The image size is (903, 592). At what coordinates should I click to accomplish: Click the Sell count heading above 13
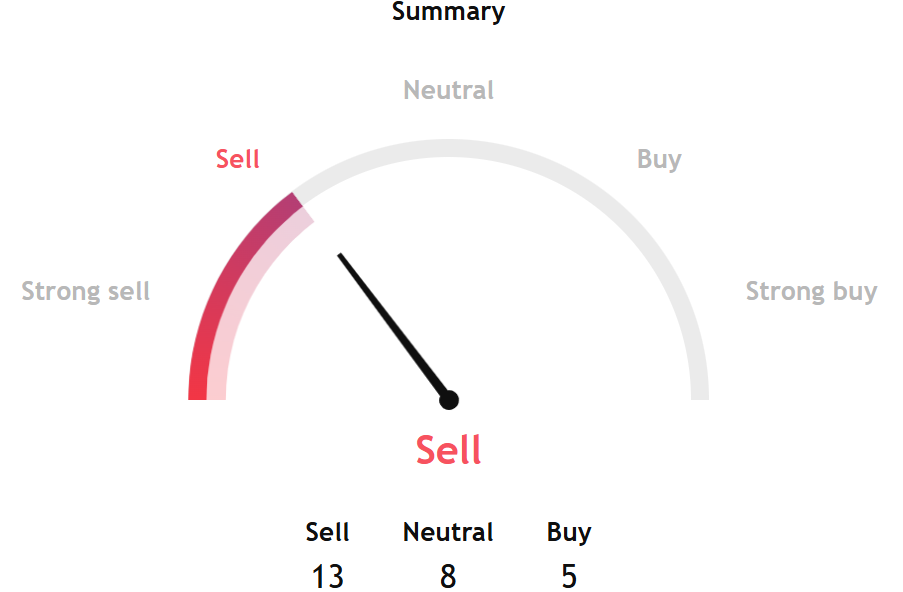[328, 532]
